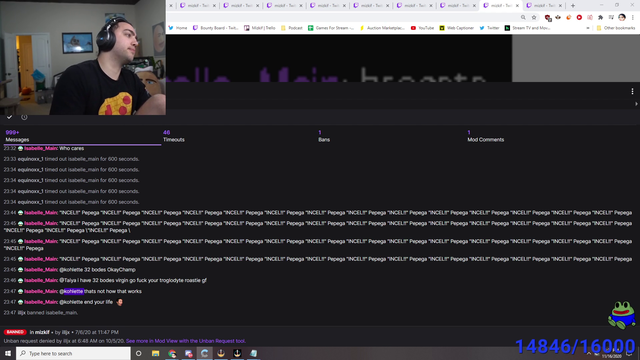Image resolution: width=640 pixels, height=360 pixels.
Task: Open the Windows Start menu
Action: 8,353
